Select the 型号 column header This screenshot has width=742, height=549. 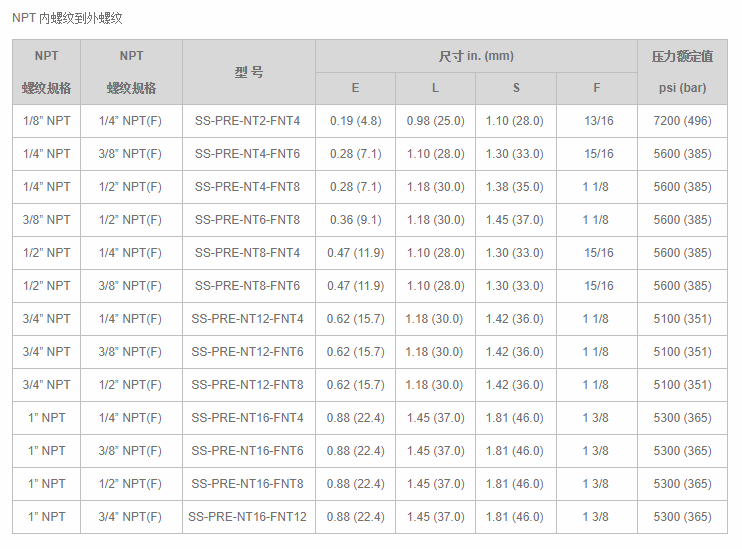coord(248,72)
